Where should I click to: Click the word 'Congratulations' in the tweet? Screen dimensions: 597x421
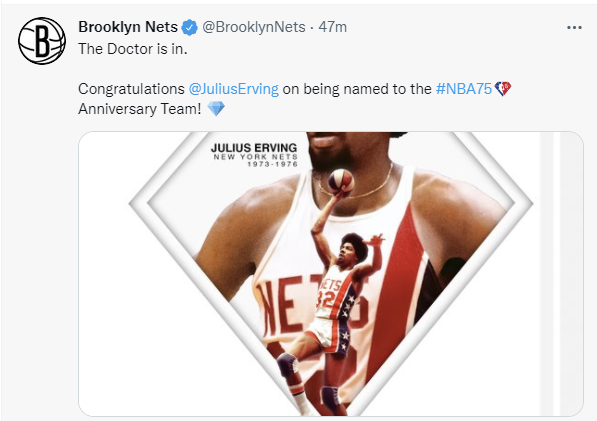coord(131,89)
